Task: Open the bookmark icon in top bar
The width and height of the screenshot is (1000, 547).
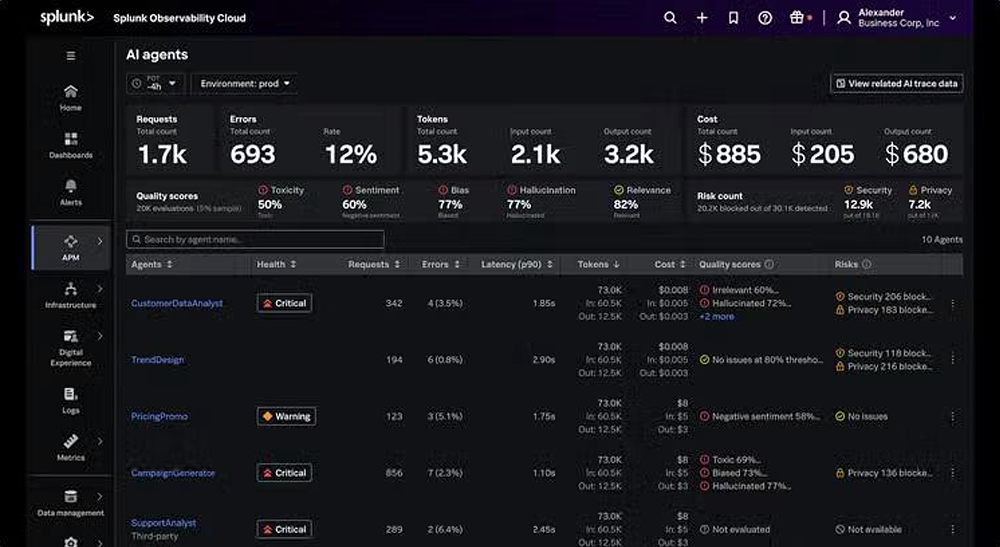Action: 733,18
